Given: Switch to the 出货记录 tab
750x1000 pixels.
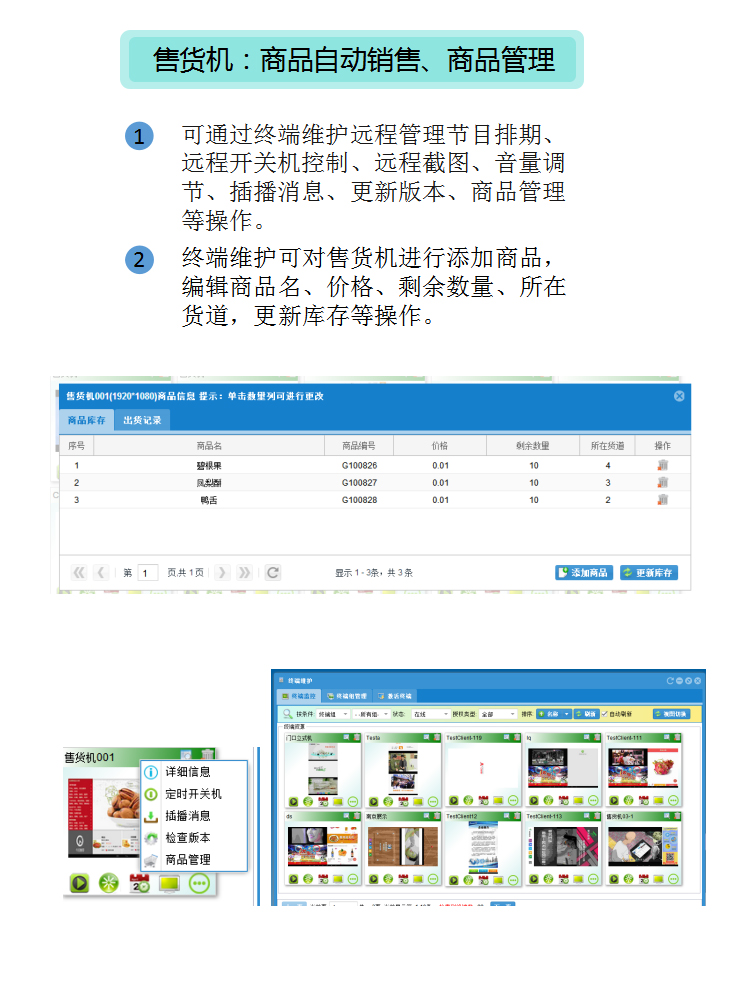Looking at the screenshot, I should [143, 421].
